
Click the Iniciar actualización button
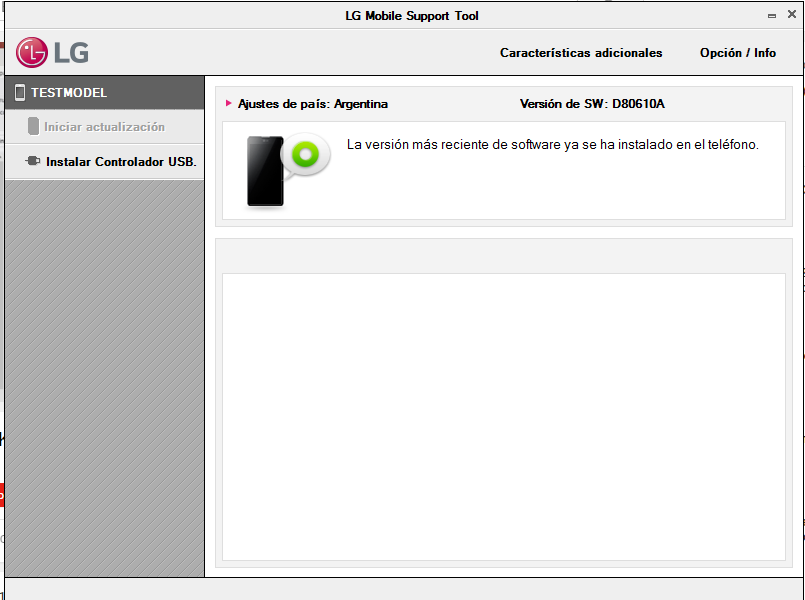tap(105, 127)
